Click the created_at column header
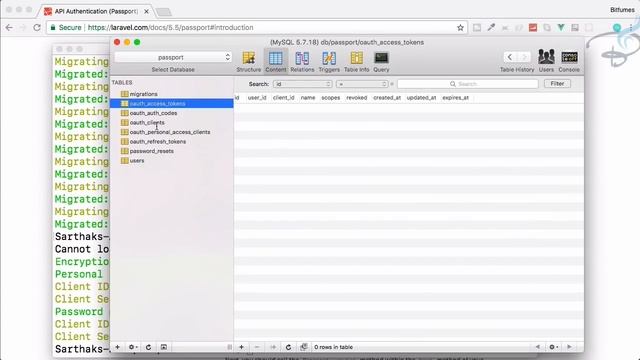This screenshot has width=640, height=360. pos(387,98)
